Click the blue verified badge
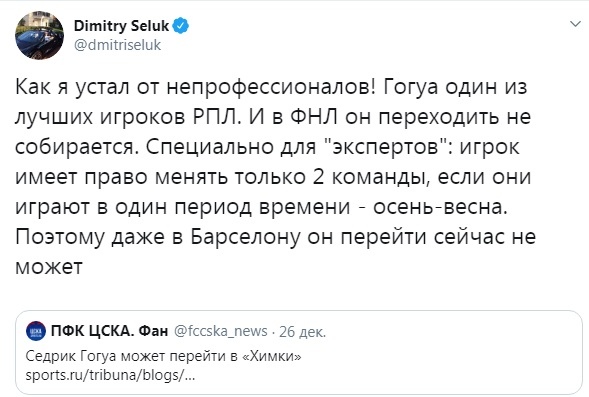The height and width of the screenshot is (397, 589). tap(181, 26)
